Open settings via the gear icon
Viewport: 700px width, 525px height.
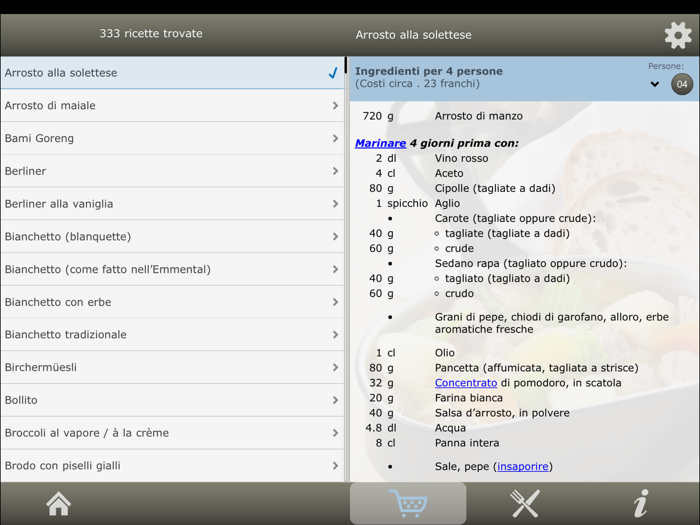[x=678, y=35]
